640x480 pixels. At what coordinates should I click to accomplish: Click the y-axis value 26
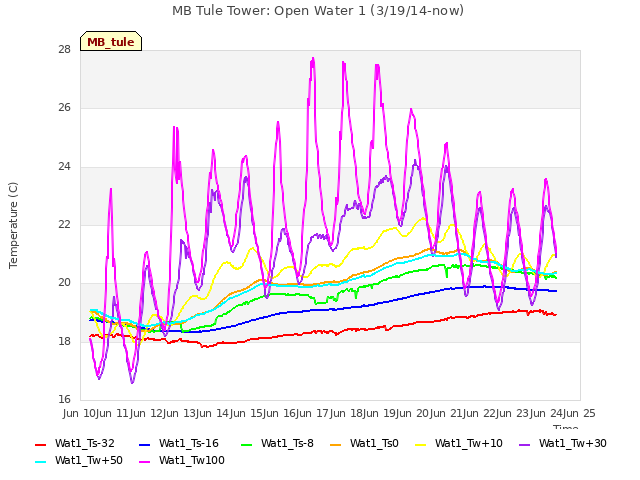pos(64,107)
